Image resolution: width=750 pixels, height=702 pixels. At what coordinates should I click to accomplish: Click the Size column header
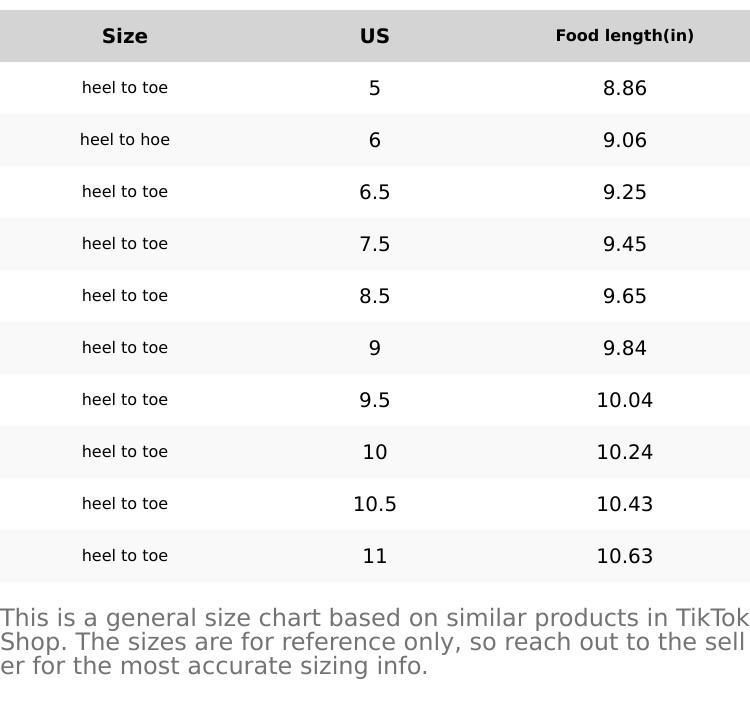click(x=125, y=36)
